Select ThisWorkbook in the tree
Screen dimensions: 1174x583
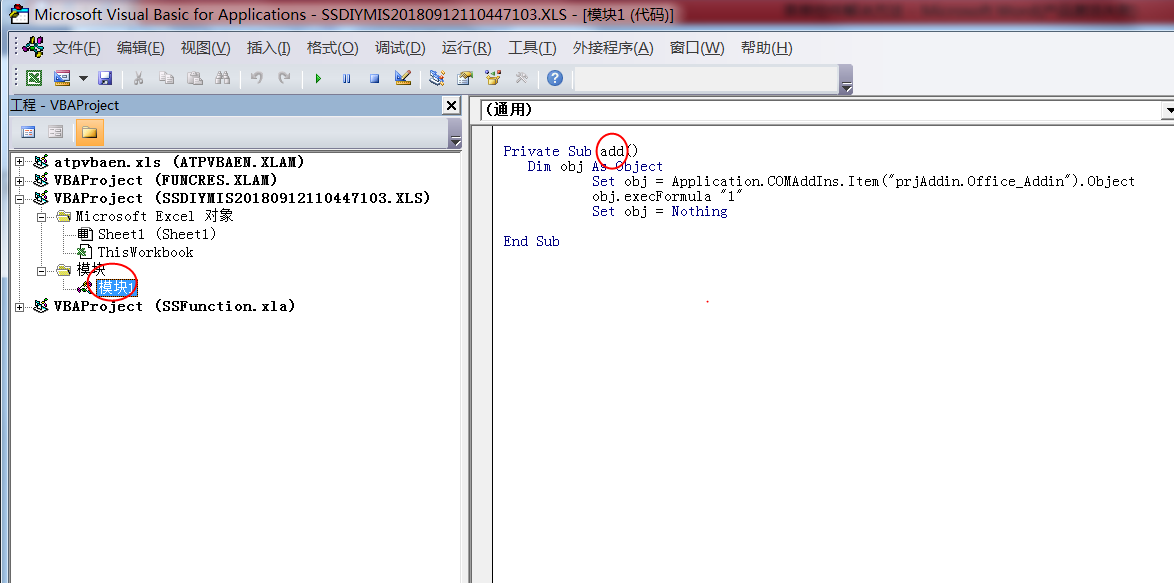145,252
